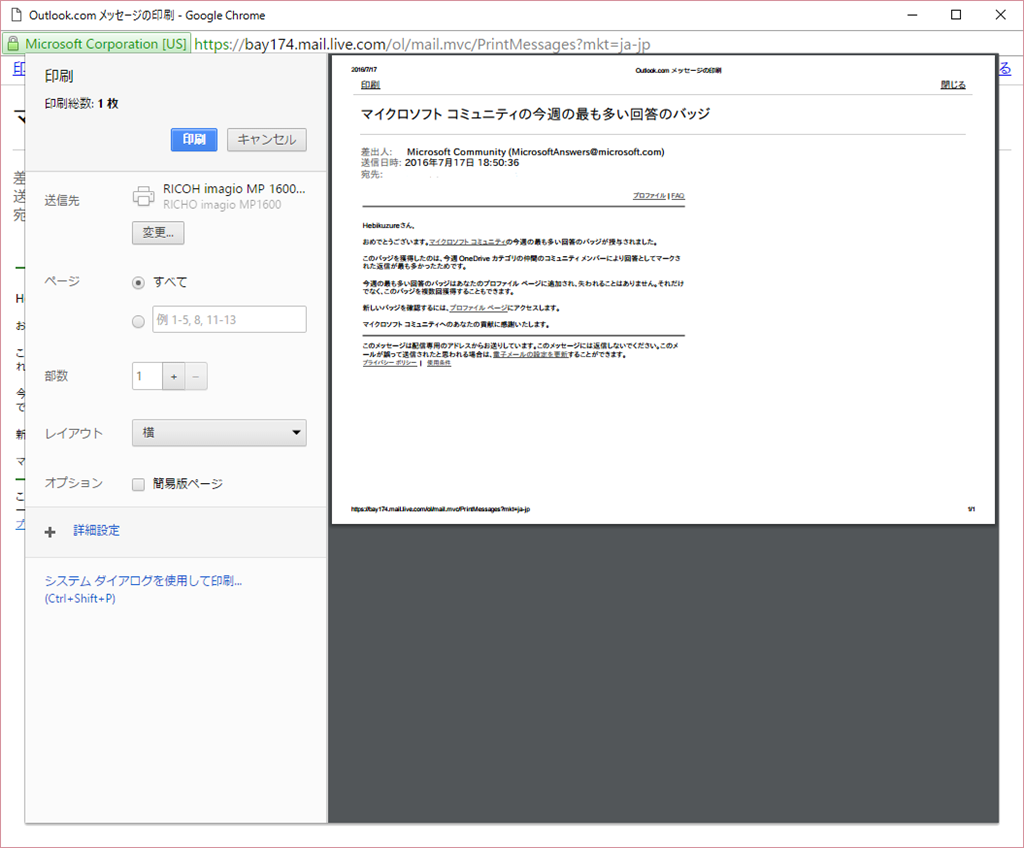This screenshot has height=848, width=1024.
Task: Close the Chrome window
Action: click(x=1000, y=15)
